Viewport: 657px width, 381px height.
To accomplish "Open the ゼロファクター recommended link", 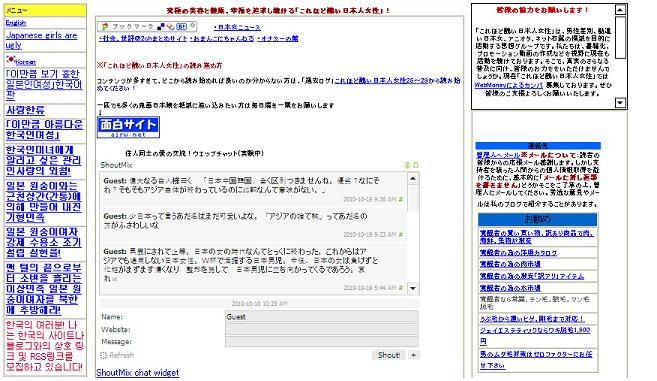I will click(536, 360).
